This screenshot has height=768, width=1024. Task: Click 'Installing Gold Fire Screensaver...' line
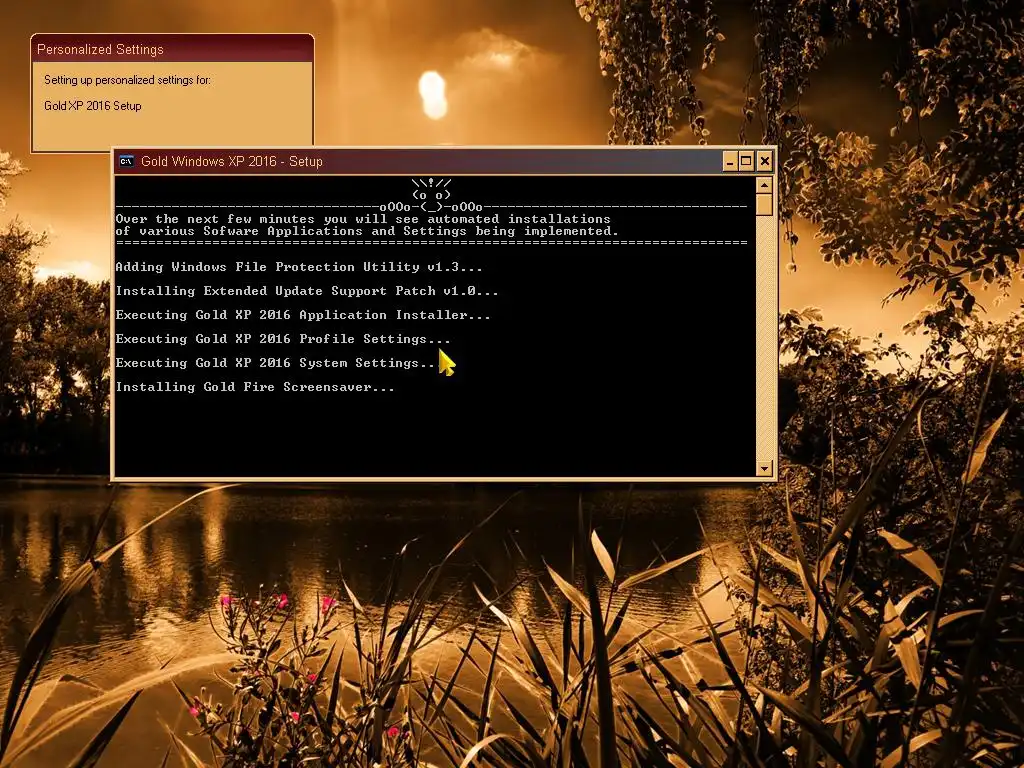[x=255, y=387]
